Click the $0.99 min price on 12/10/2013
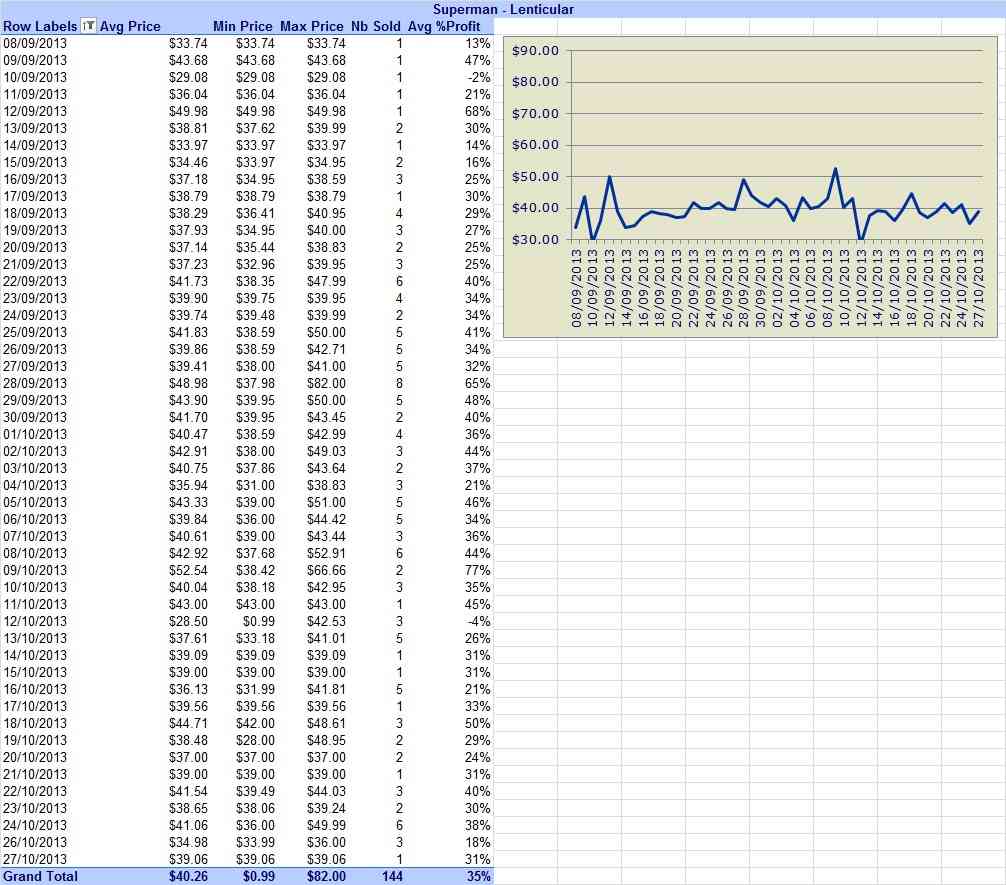Viewport: 1006px width, 885px height. coord(259,621)
